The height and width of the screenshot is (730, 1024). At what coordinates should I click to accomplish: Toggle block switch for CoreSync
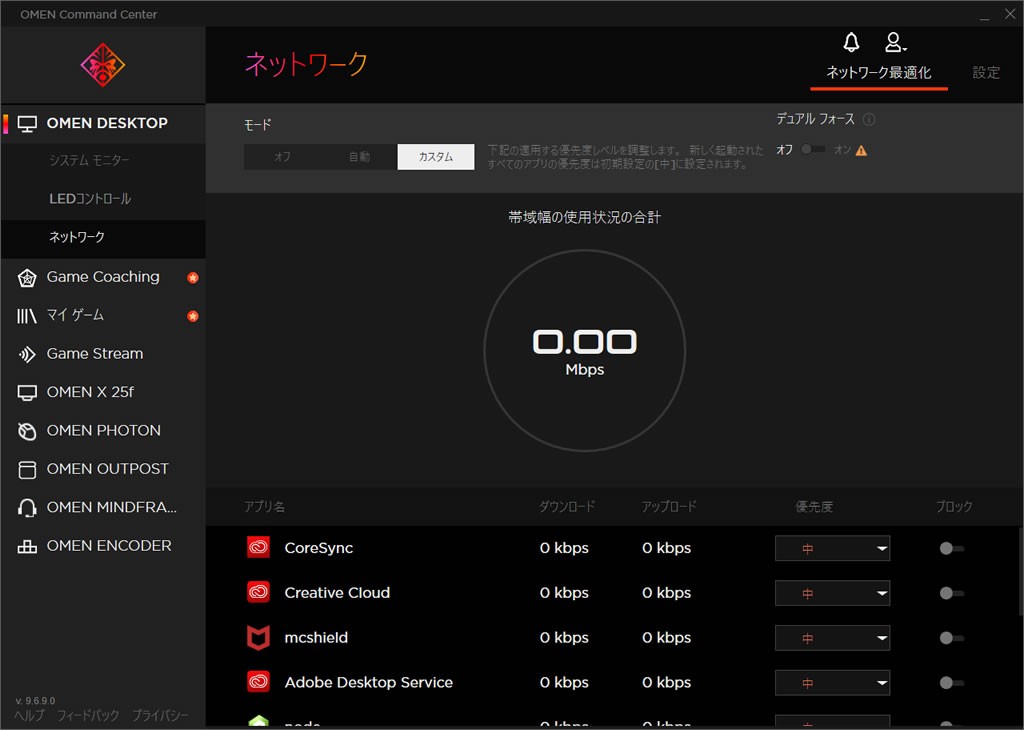952,548
